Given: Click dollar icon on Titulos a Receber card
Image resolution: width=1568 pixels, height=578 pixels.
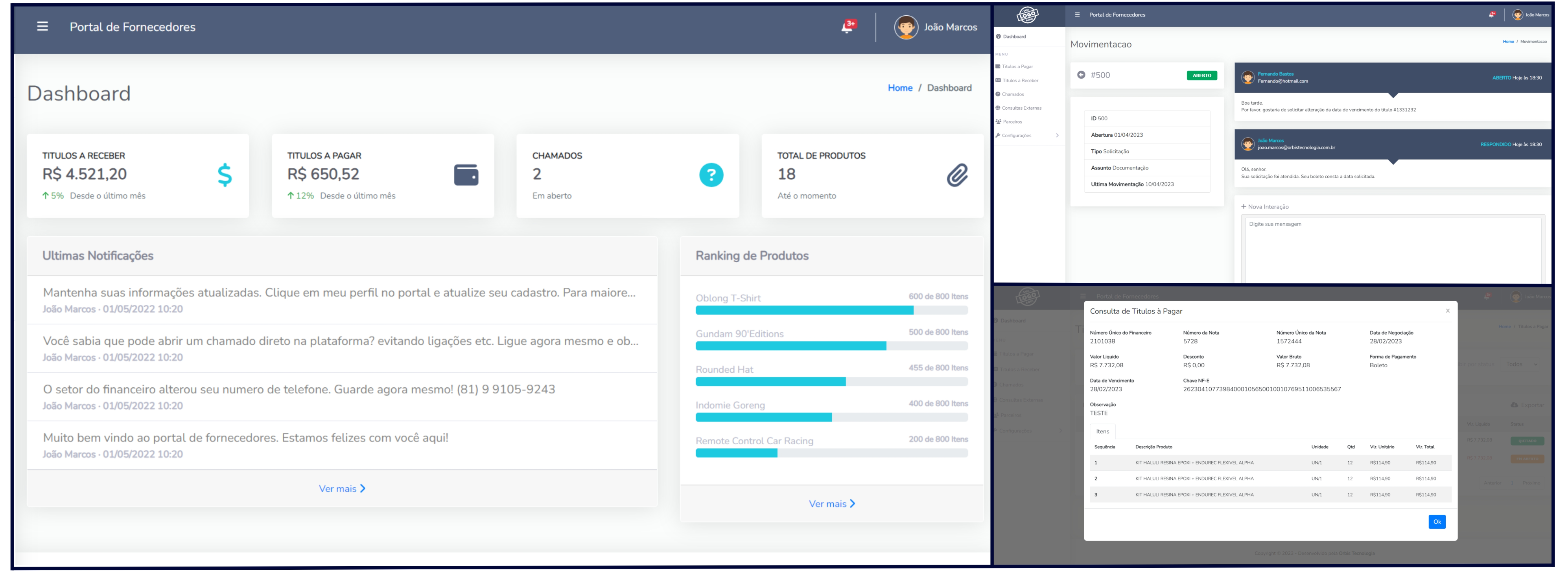Looking at the screenshot, I should (225, 175).
